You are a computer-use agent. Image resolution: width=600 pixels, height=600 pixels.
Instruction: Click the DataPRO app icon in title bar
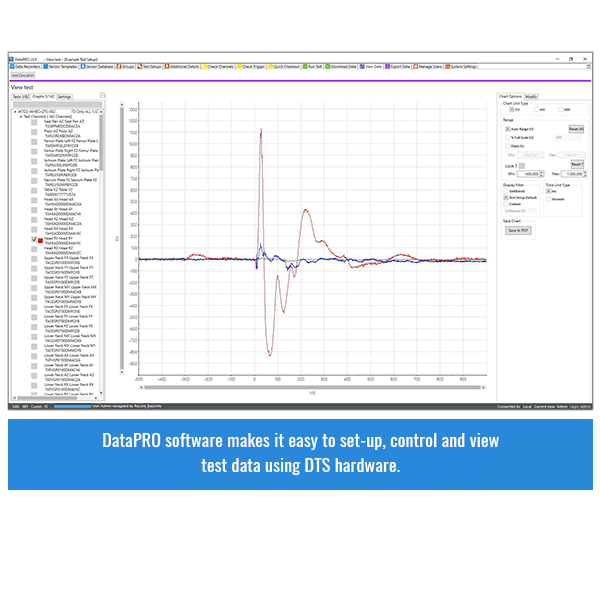(11, 59)
